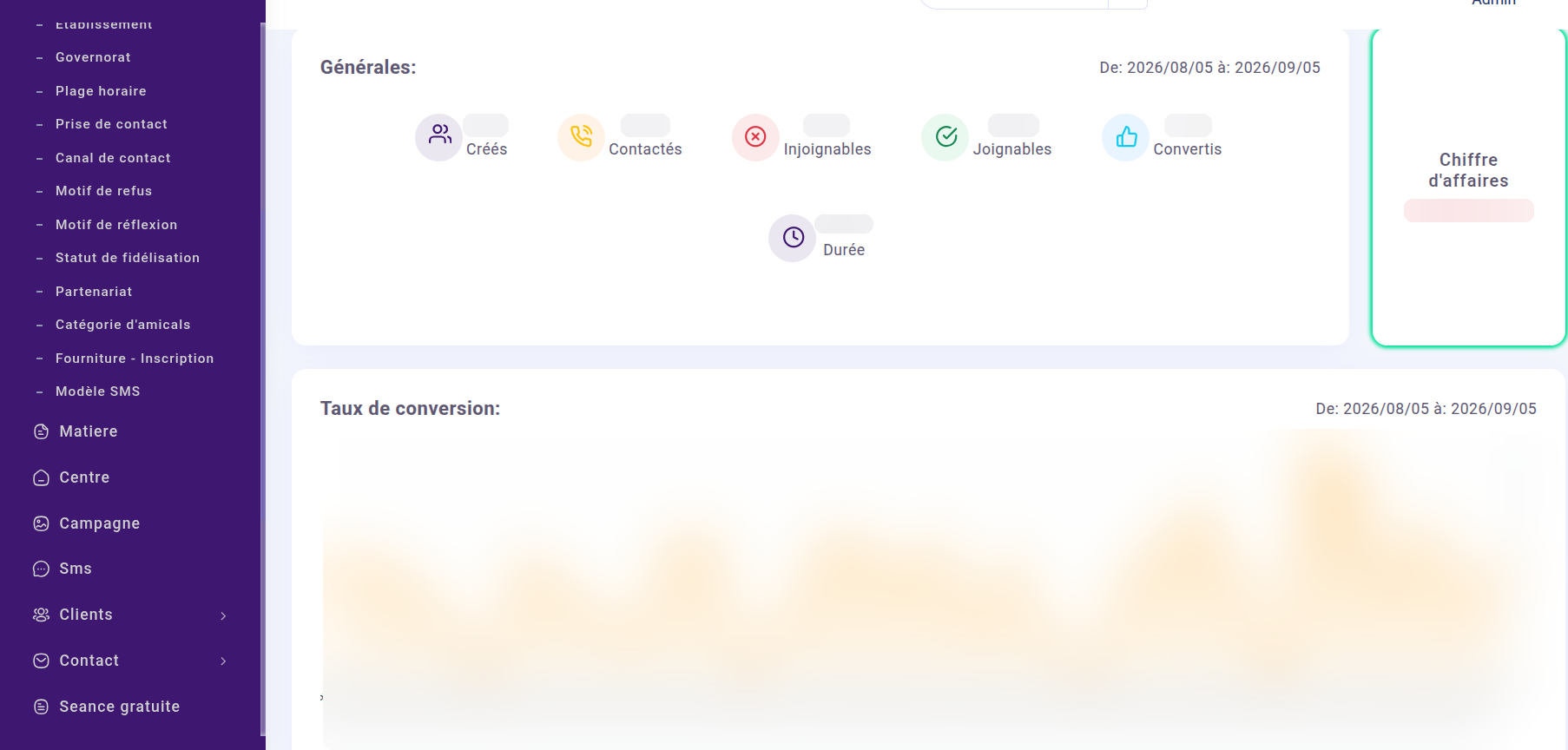Click the Centre sidebar icon
This screenshot has width=1568, height=750.
click(41, 477)
